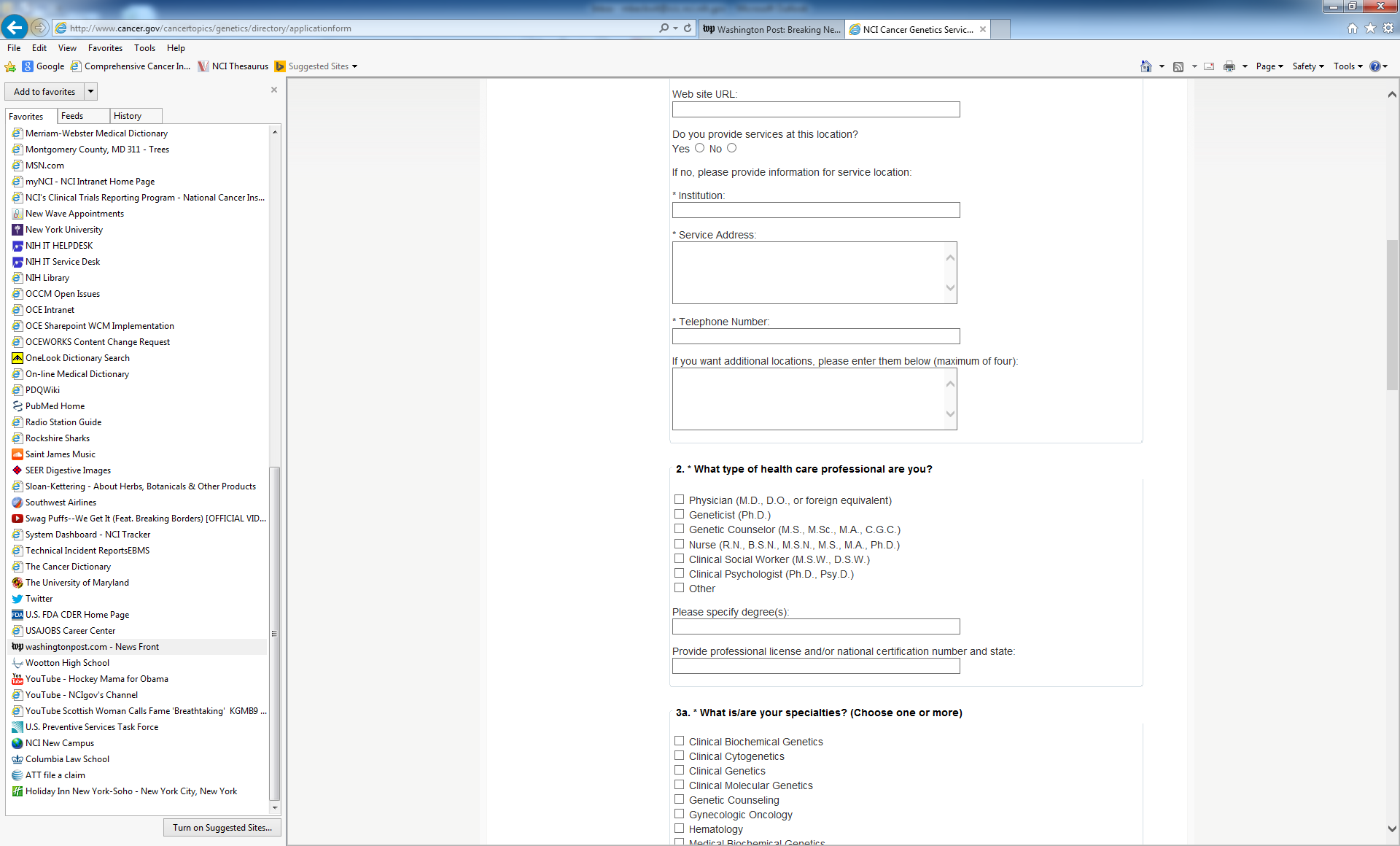Click the browser Back arrow button
Image resolution: width=1400 pixels, height=846 pixels.
click(x=15, y=28)
